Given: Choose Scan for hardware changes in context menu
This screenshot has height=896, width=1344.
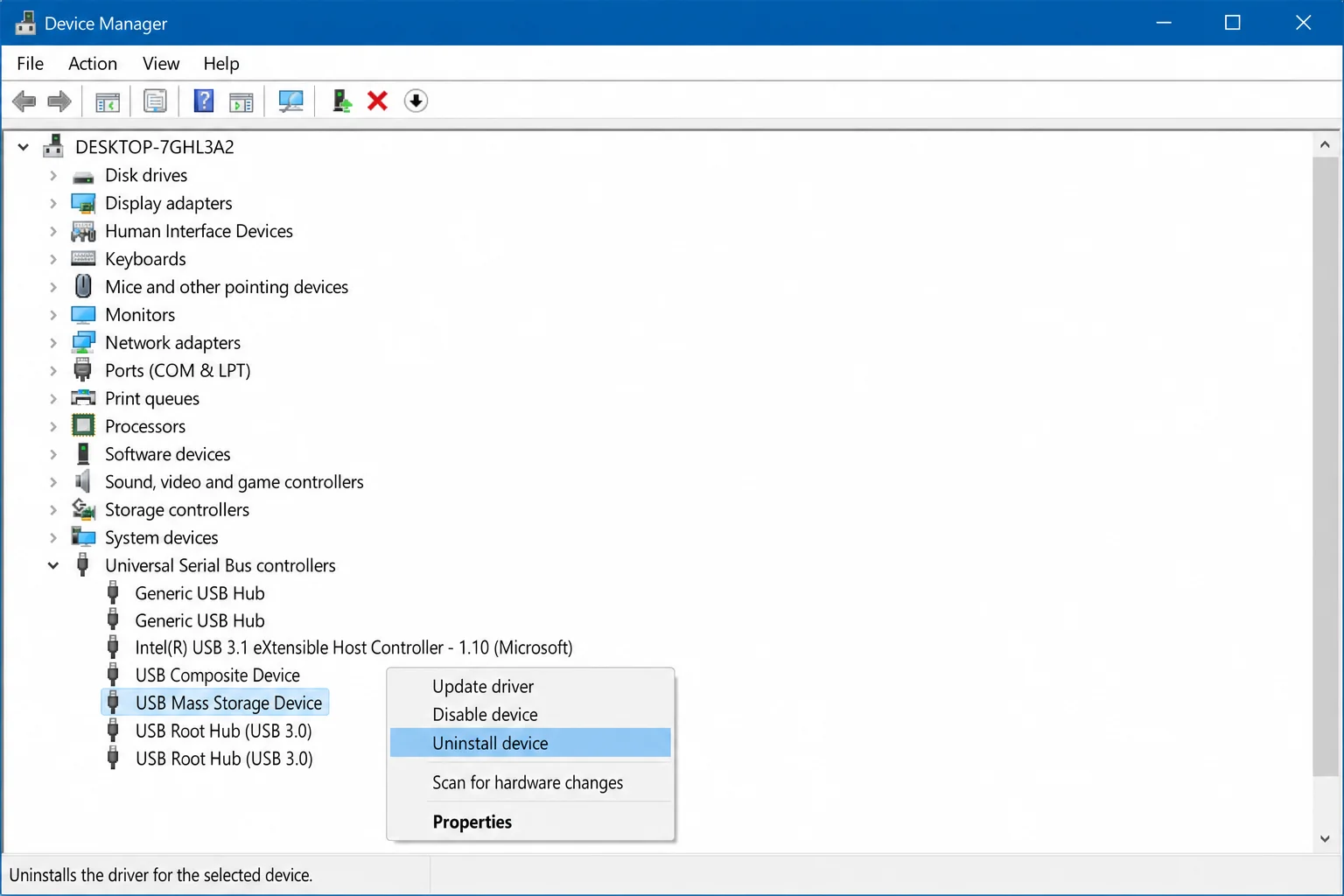Looking at the screenshot, I should coord(530,782).
